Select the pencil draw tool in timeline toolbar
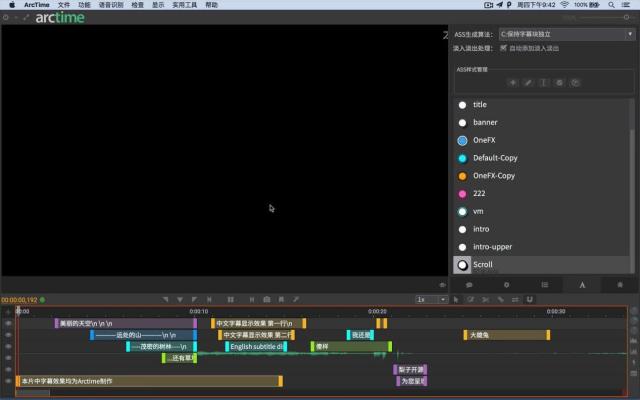The height and width of the screenshot is (400, 640). pyautogui.click(x=471, y=300)
